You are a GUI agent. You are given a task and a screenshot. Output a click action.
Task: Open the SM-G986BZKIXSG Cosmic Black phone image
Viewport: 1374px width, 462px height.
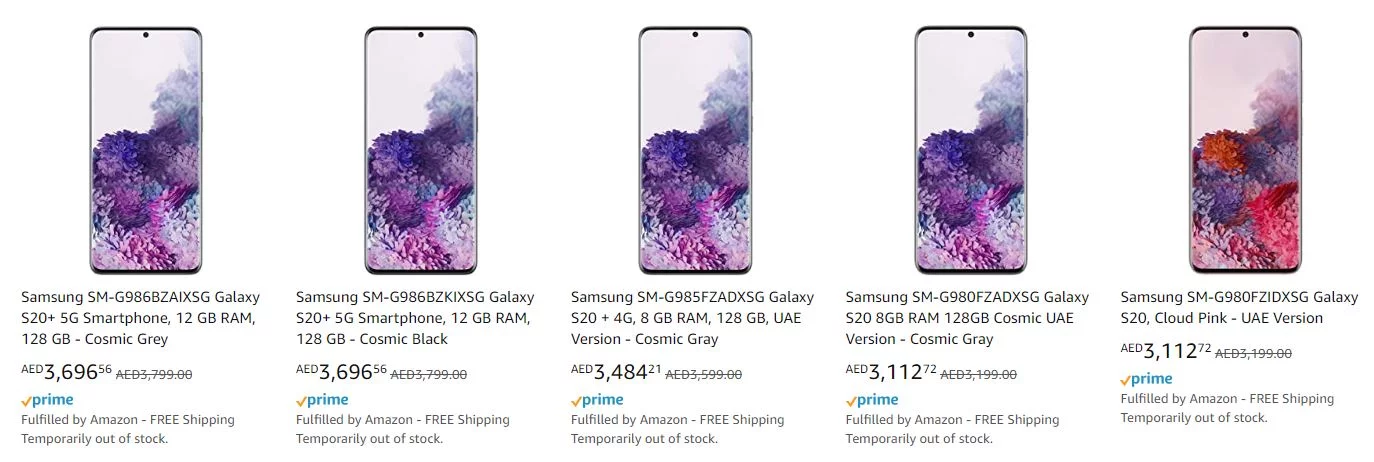coord(420,150)
